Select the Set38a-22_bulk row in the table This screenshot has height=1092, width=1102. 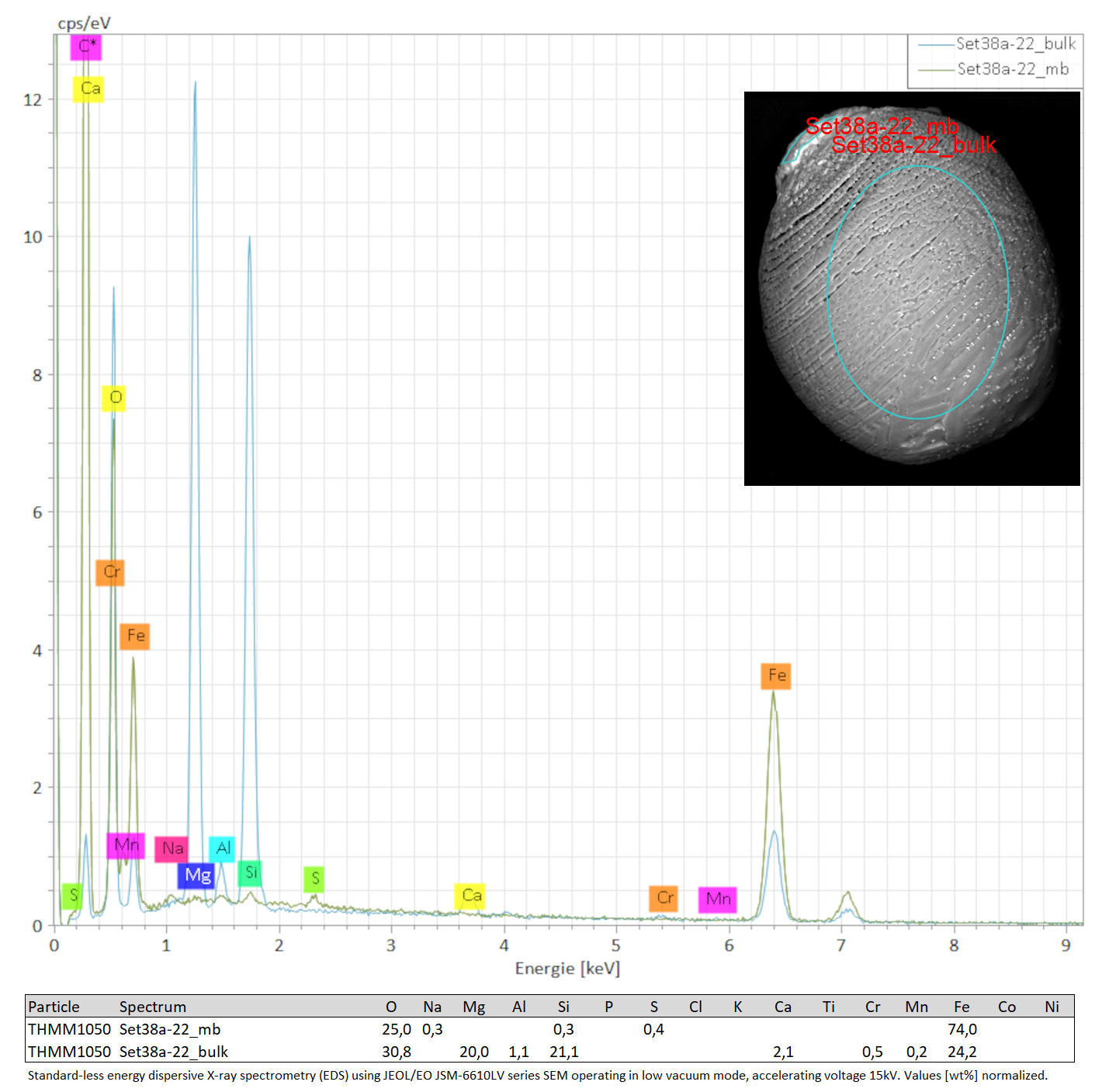[549, 1052]
